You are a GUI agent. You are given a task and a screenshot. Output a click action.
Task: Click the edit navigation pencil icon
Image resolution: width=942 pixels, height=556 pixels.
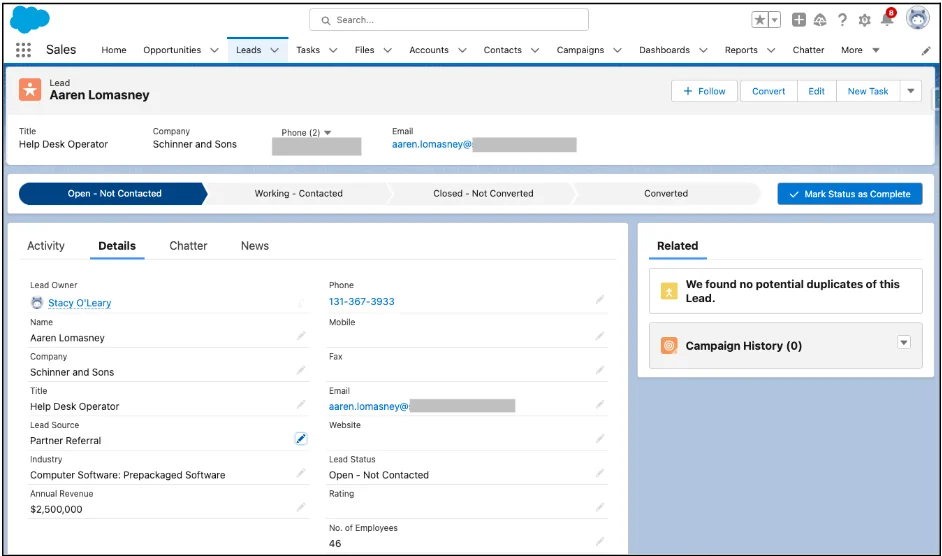[x=926, y=51]
